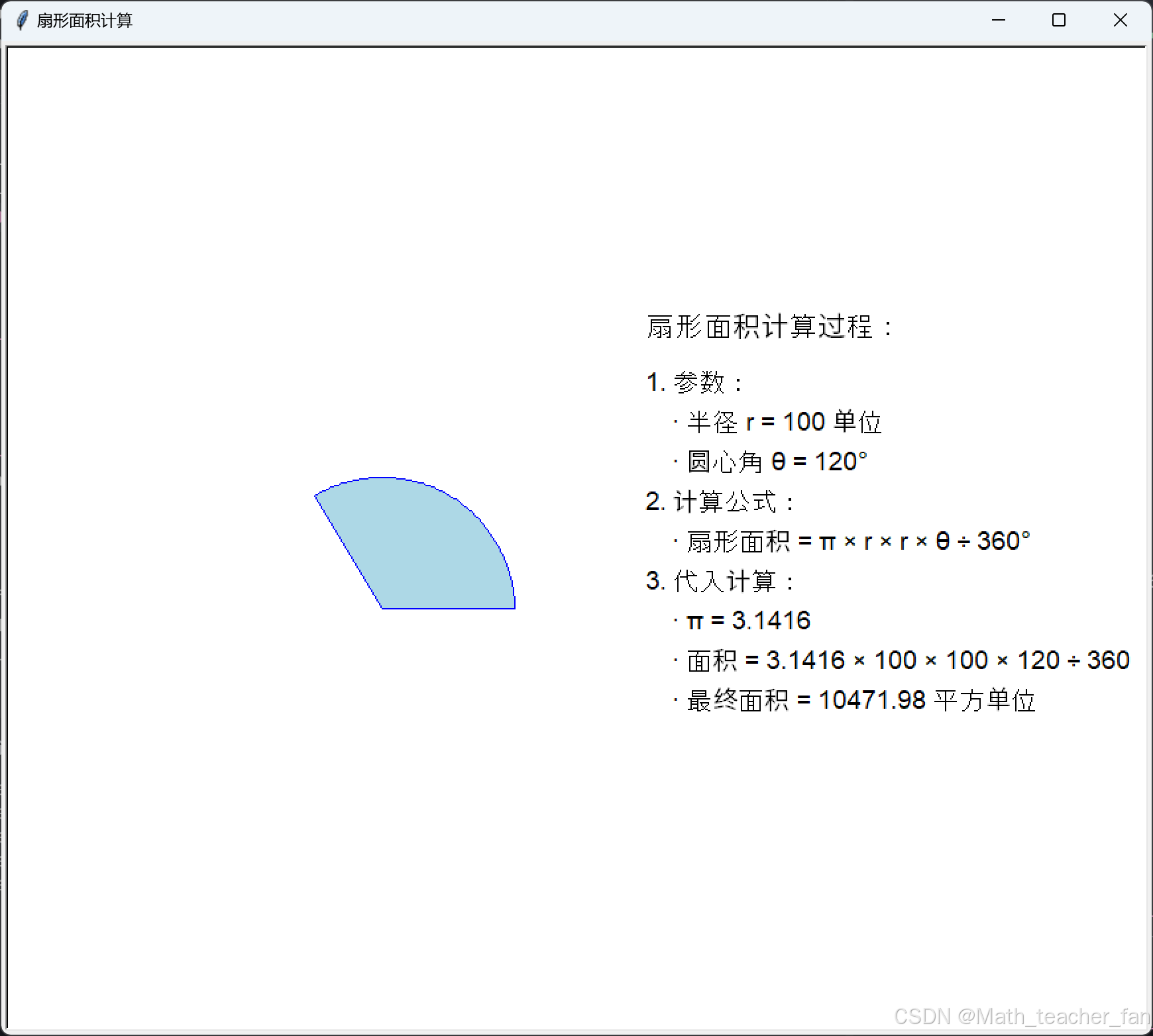Click the window title 扇形面积计算

pyautogui.click(x=85, y=21)
